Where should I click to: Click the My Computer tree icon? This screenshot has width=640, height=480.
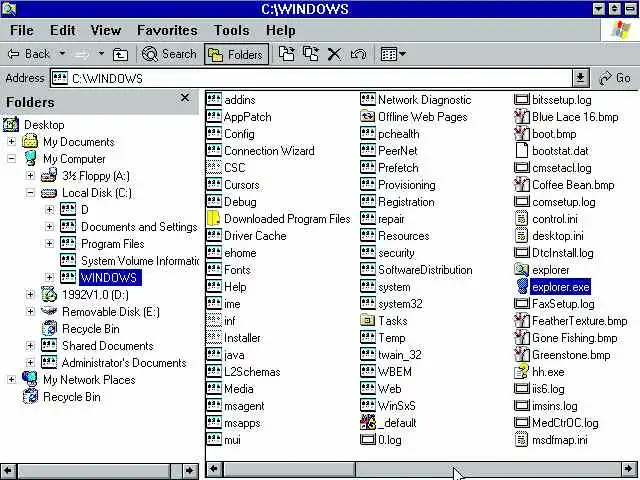click(30, 159)
